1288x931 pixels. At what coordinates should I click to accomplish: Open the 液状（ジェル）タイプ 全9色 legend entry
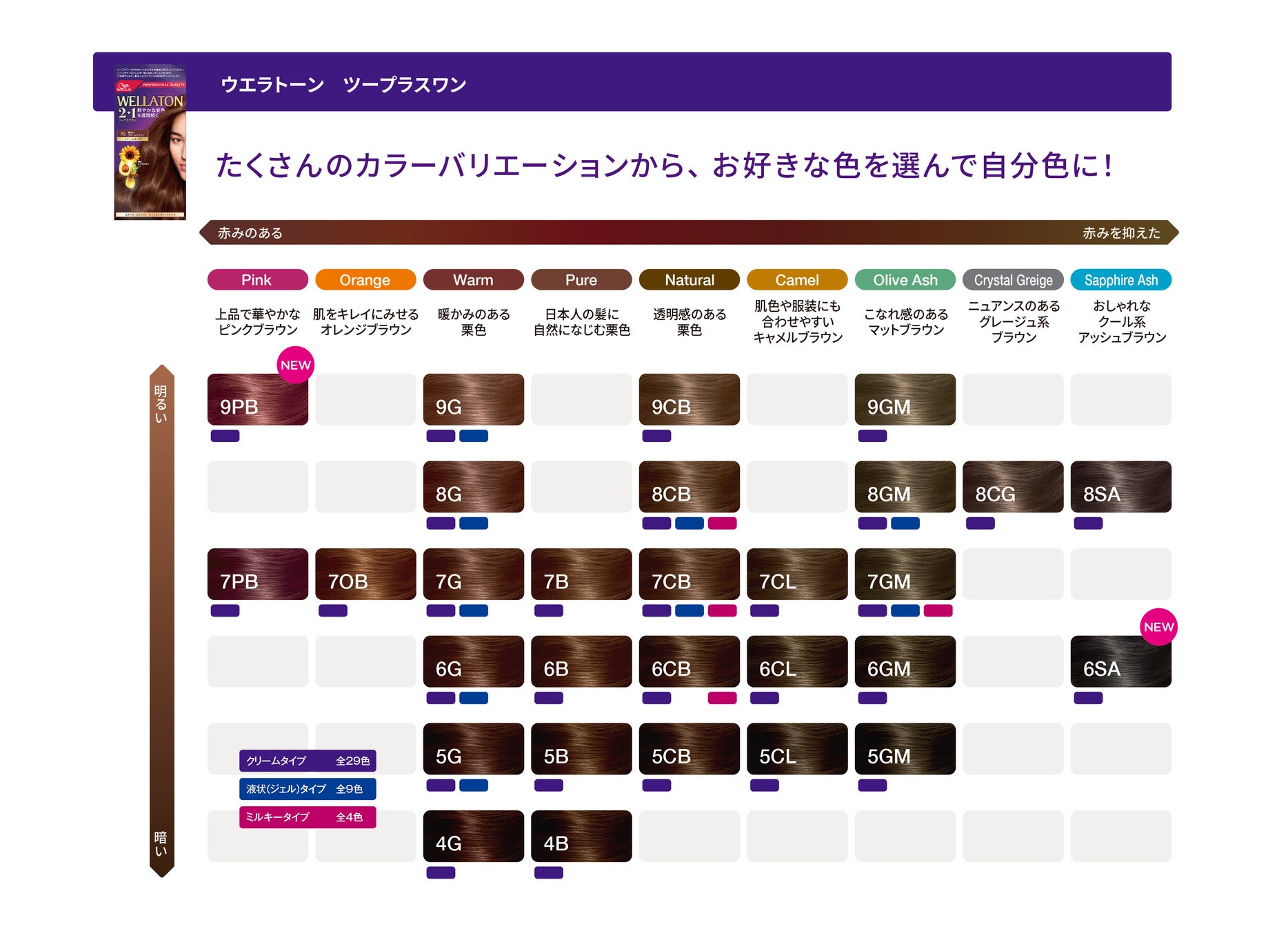(307, 788)
